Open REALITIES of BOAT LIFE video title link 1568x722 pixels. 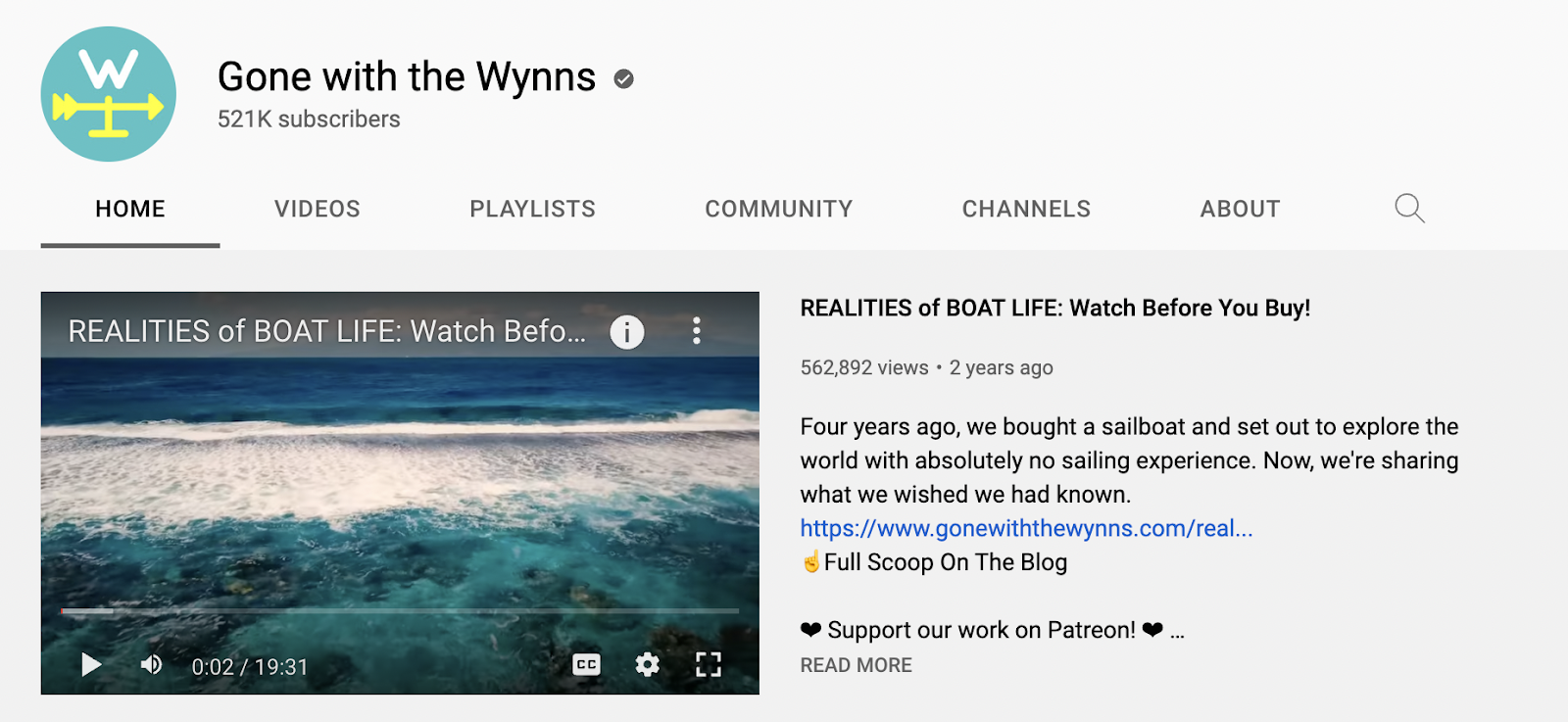(x=1055, y=308)
